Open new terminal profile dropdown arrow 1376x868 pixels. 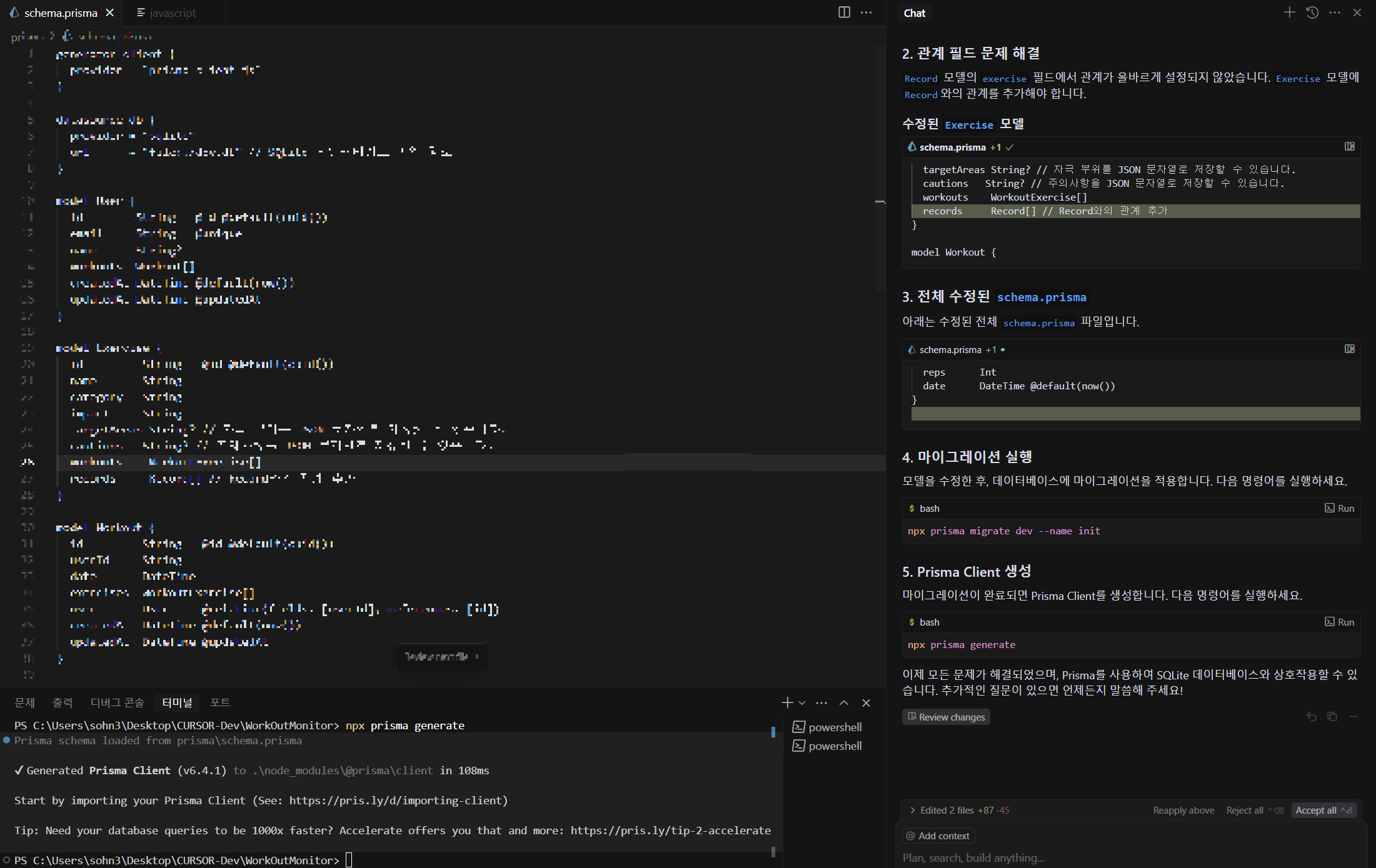[x=802, y=703]
